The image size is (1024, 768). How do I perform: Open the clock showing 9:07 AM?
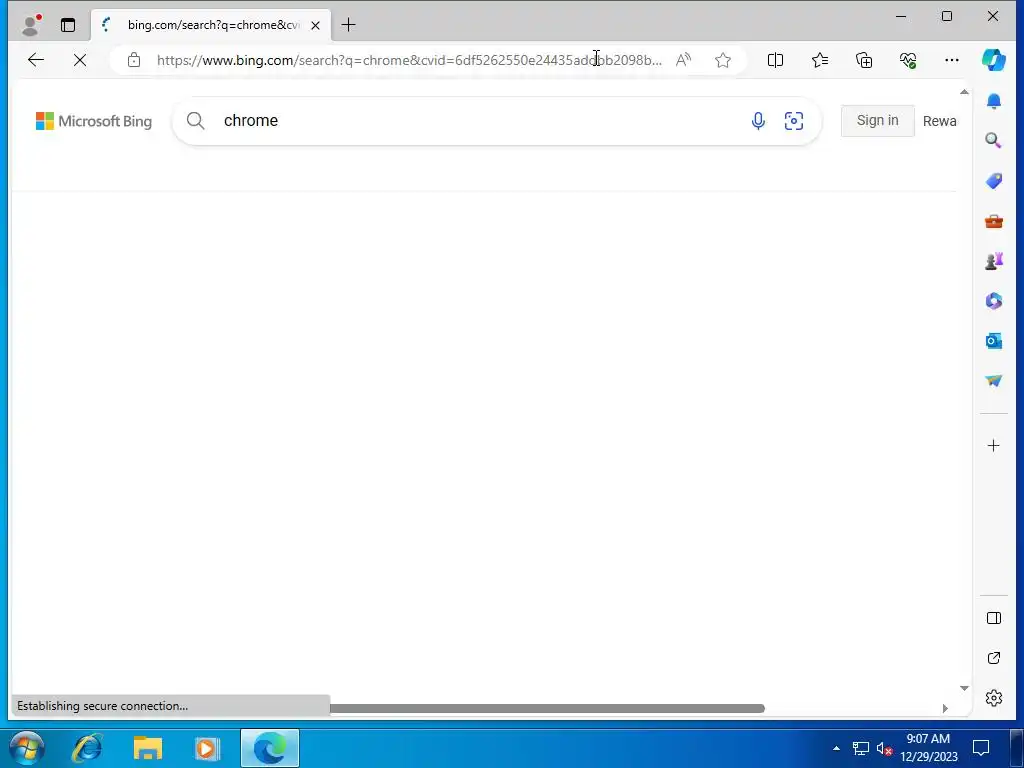pos(928,748)
